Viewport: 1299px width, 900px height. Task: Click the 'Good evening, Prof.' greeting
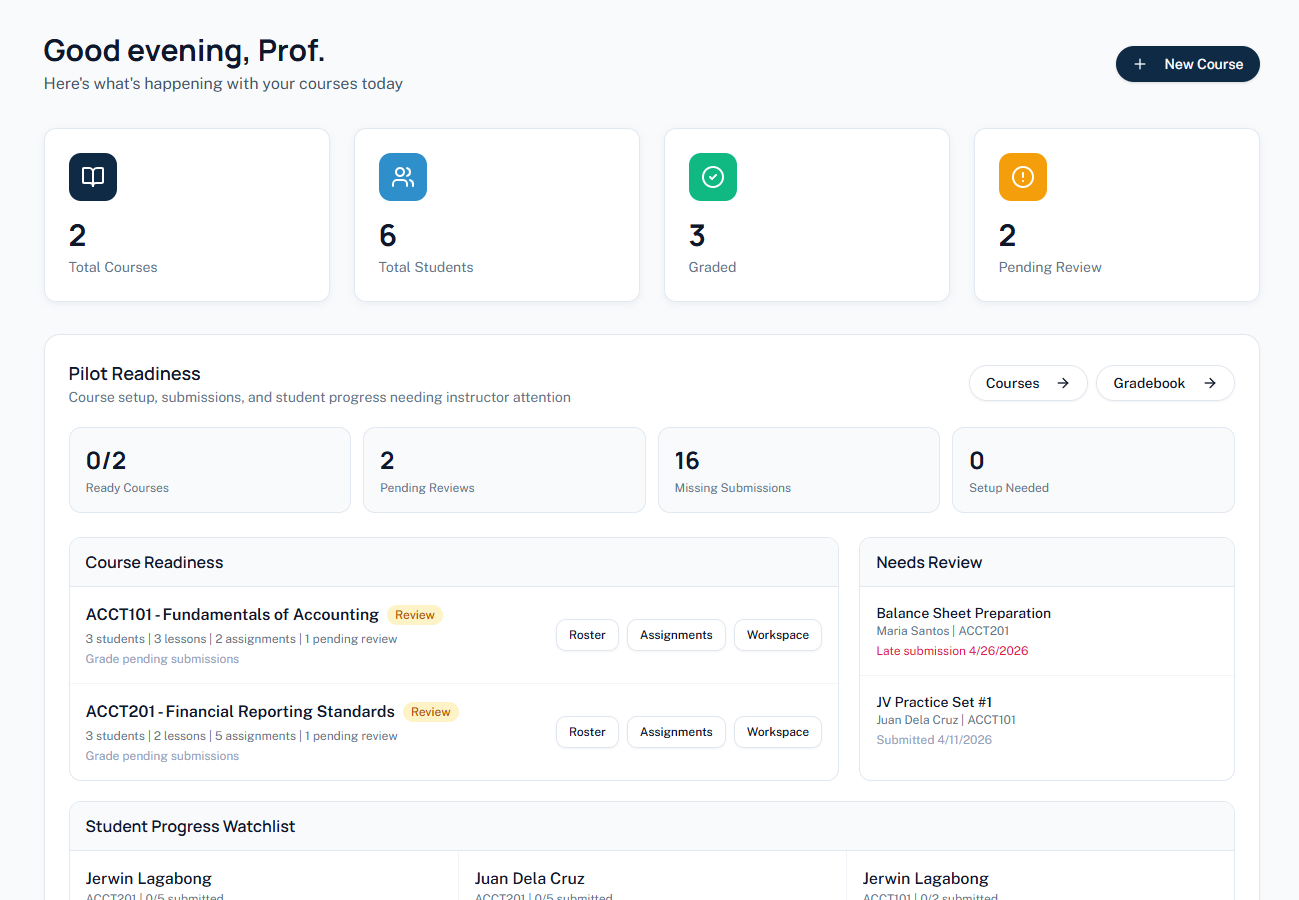(184, 51)
